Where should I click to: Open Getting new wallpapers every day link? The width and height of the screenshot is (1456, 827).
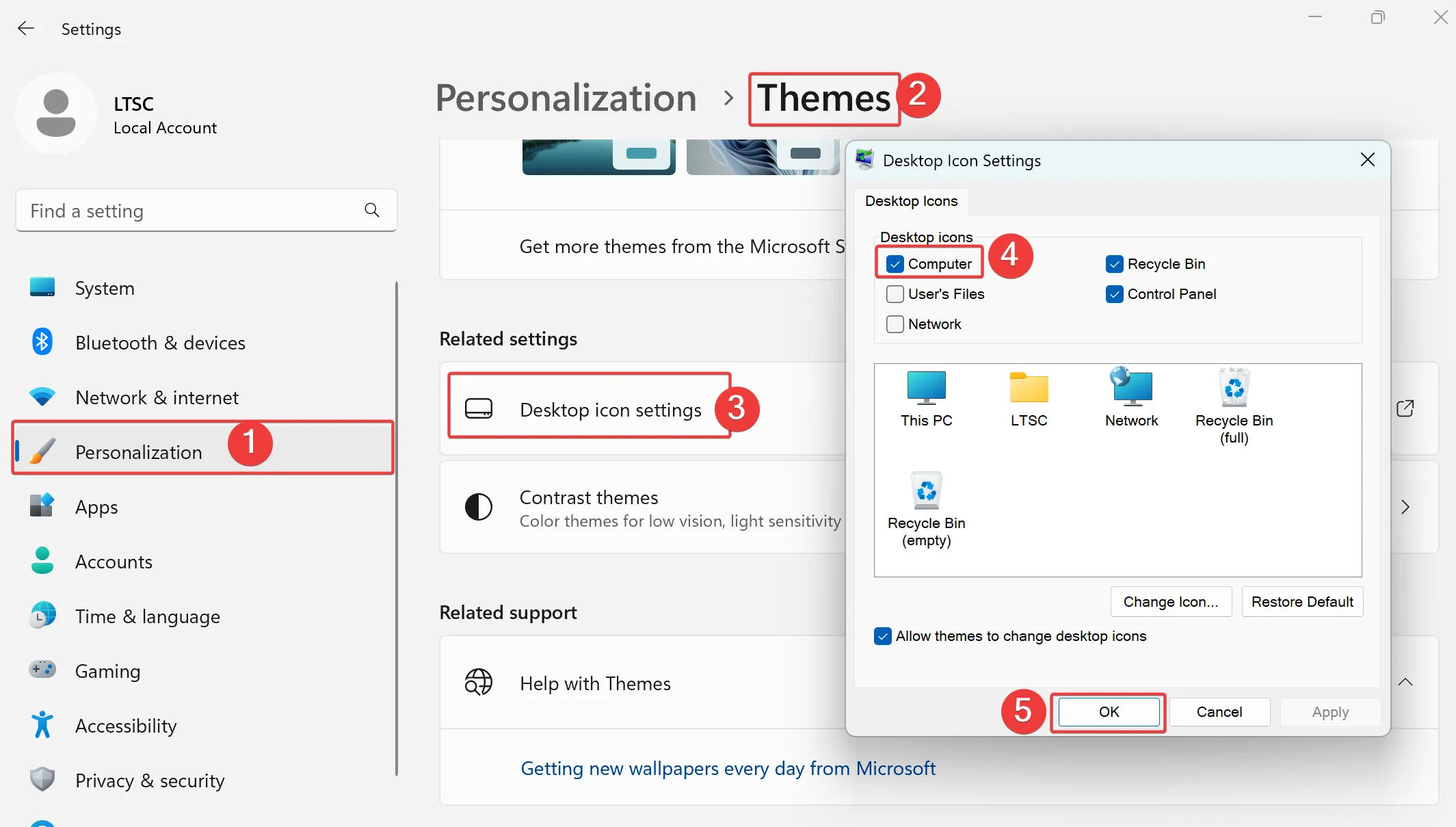tap(728, 768)
